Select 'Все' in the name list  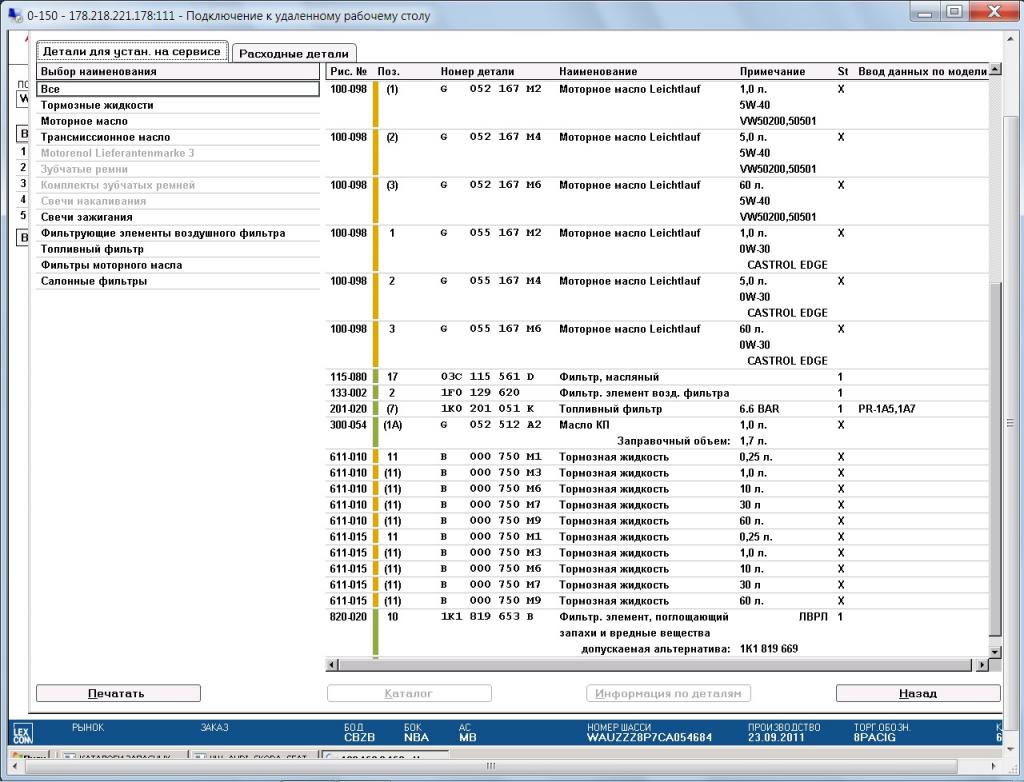[178, 89]
